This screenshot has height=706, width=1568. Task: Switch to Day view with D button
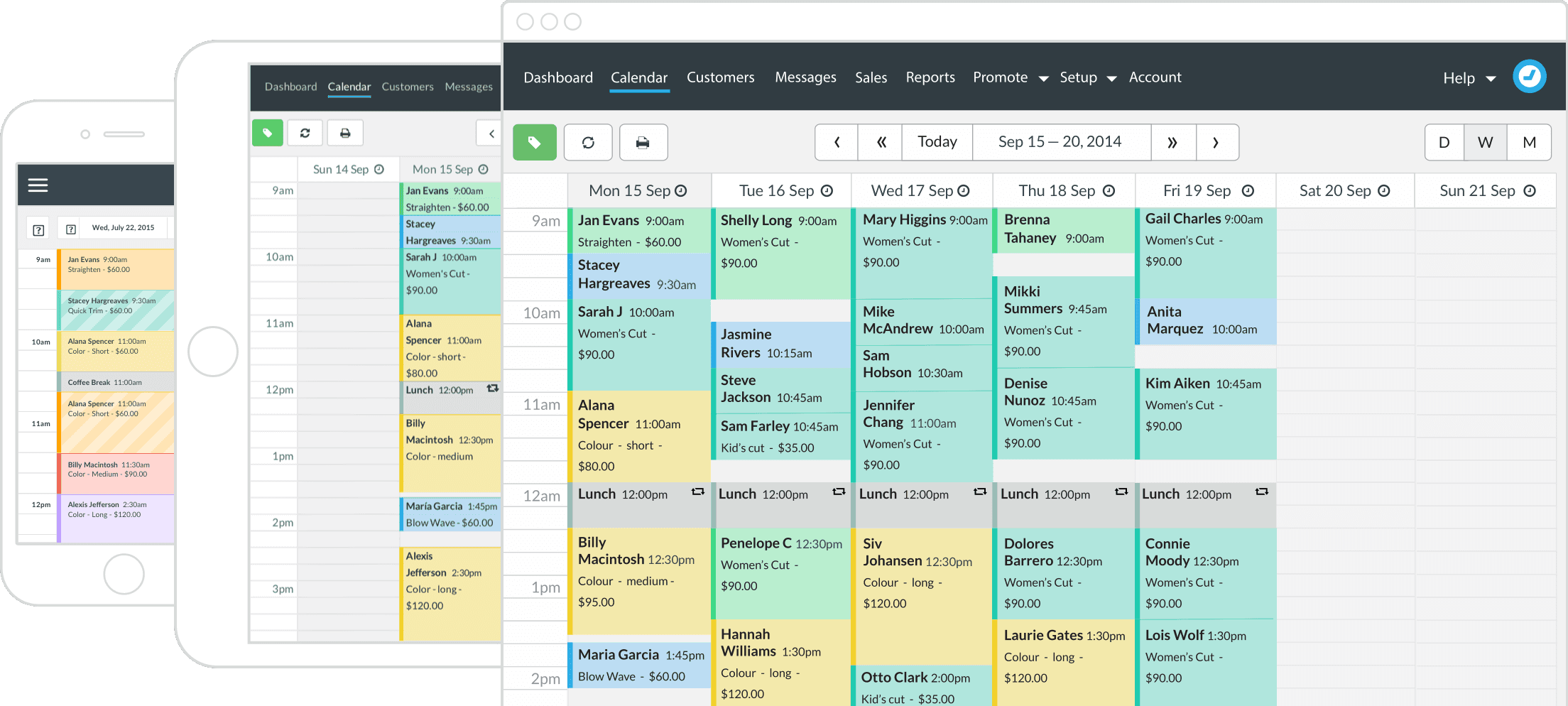[x=1444, y=142]
